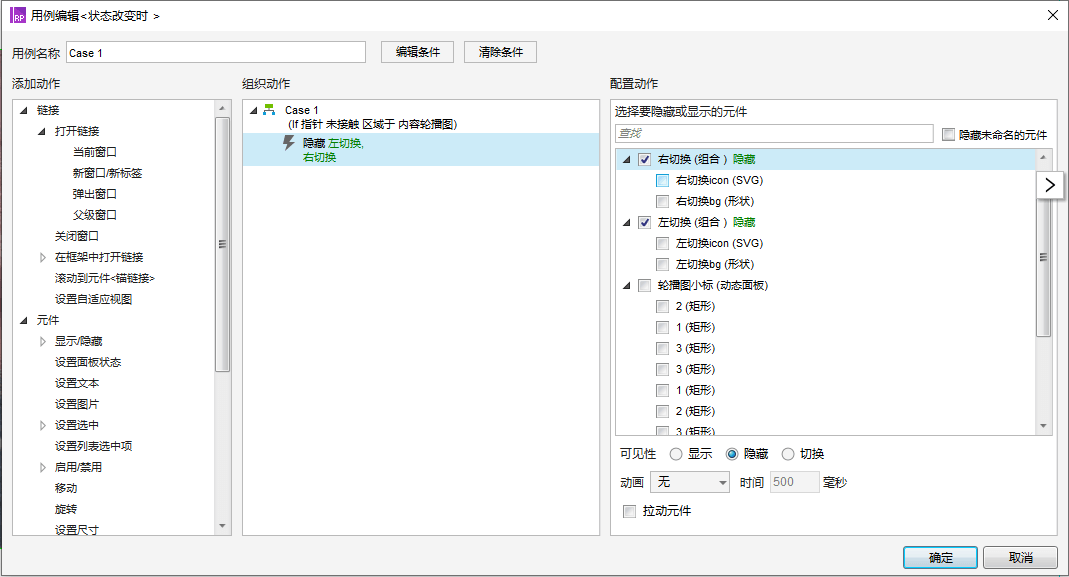Click 配置动作 list scrollbar up arrow
The width and height of the screenshot is (1069, 577).
pyautogui.click(x=1043, y=158)
